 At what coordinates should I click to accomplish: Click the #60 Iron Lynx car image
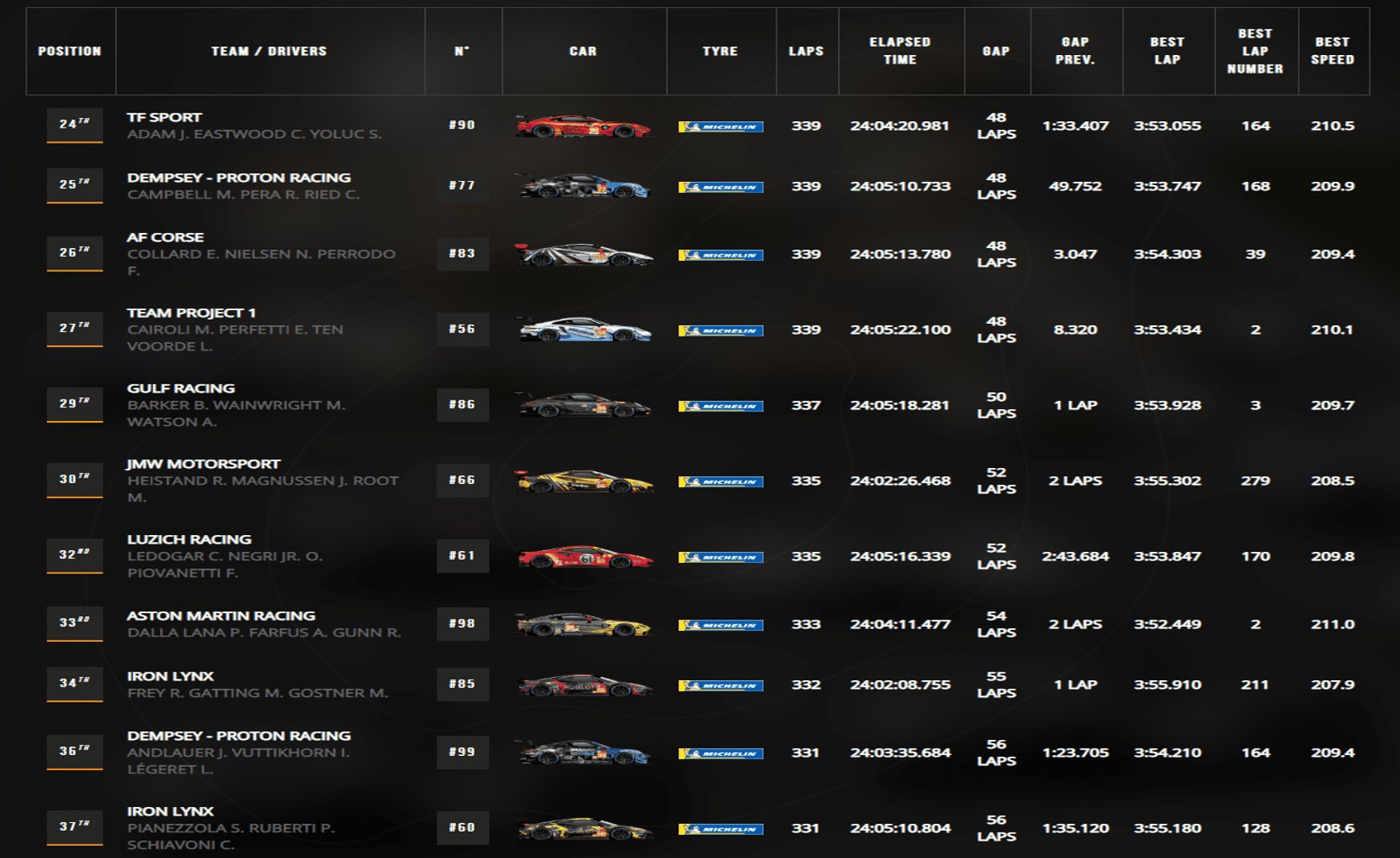pyautogui.click(x=584, y=828)
